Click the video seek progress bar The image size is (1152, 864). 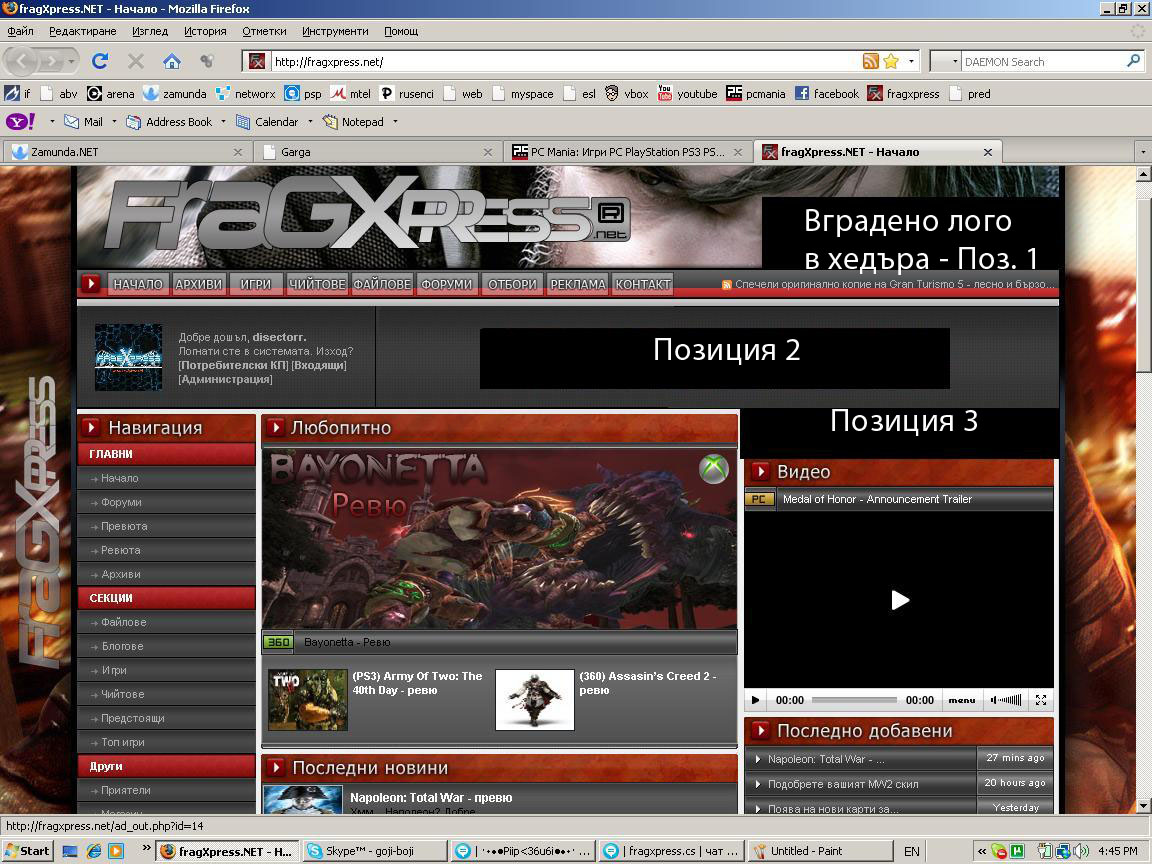click(x=854, y=700)
